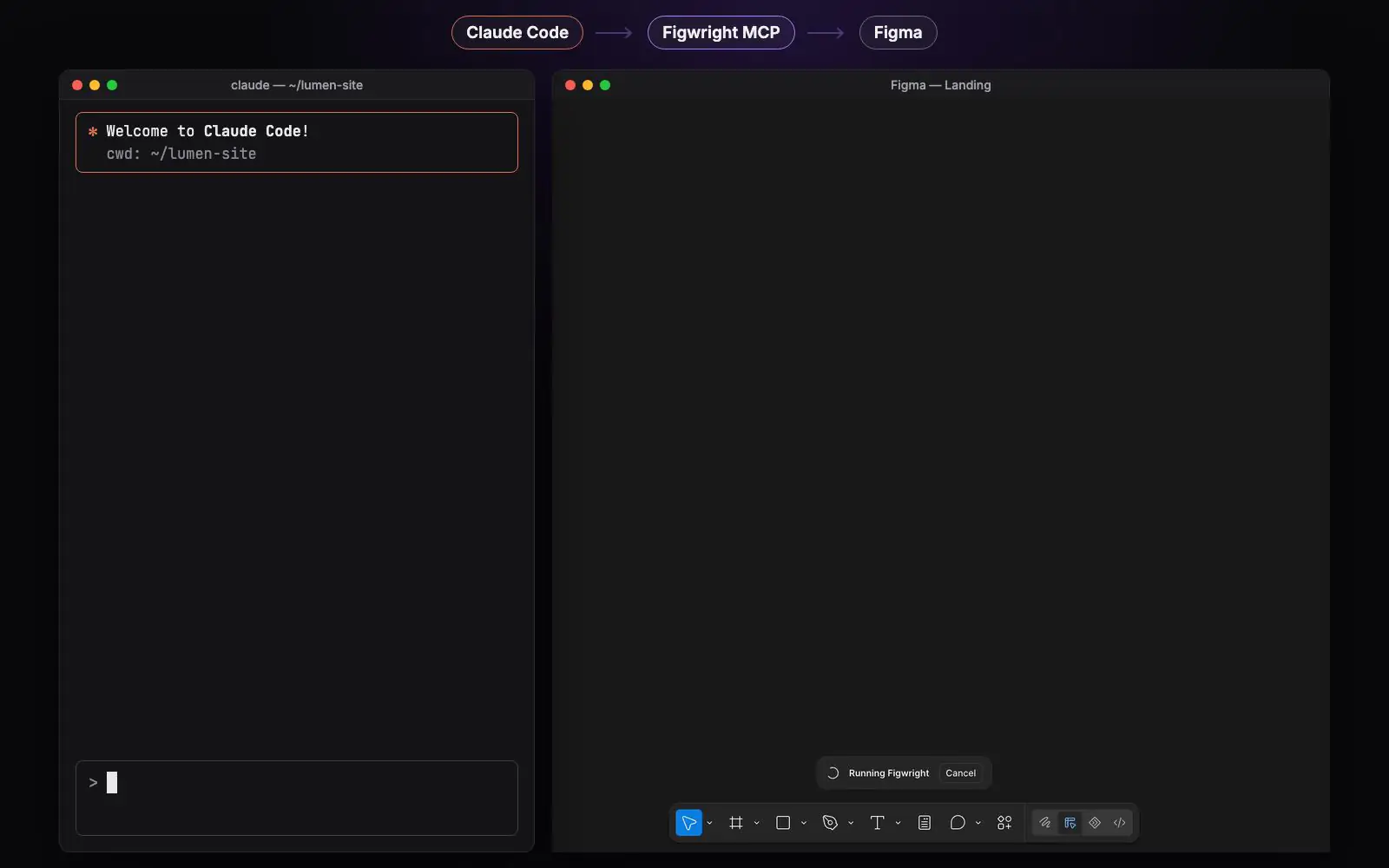Viewport: 1389px width, 868px height.
Task: Click the 'Running Figwright' status text
Action: [889, 773]
